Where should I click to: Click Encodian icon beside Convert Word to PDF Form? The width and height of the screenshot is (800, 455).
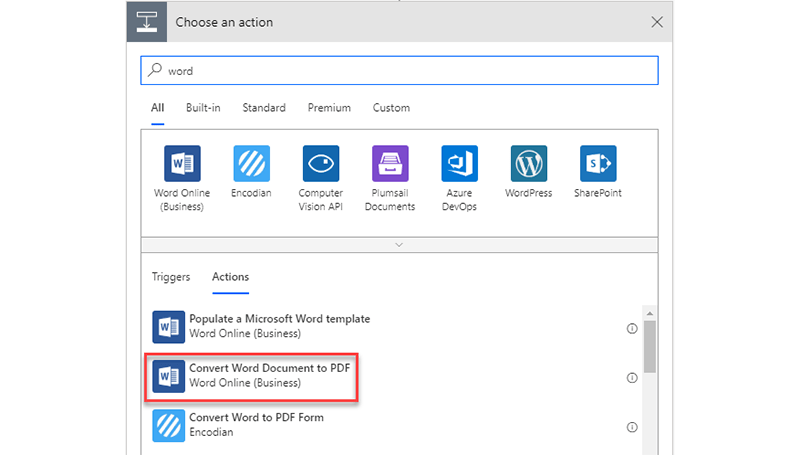169,426
